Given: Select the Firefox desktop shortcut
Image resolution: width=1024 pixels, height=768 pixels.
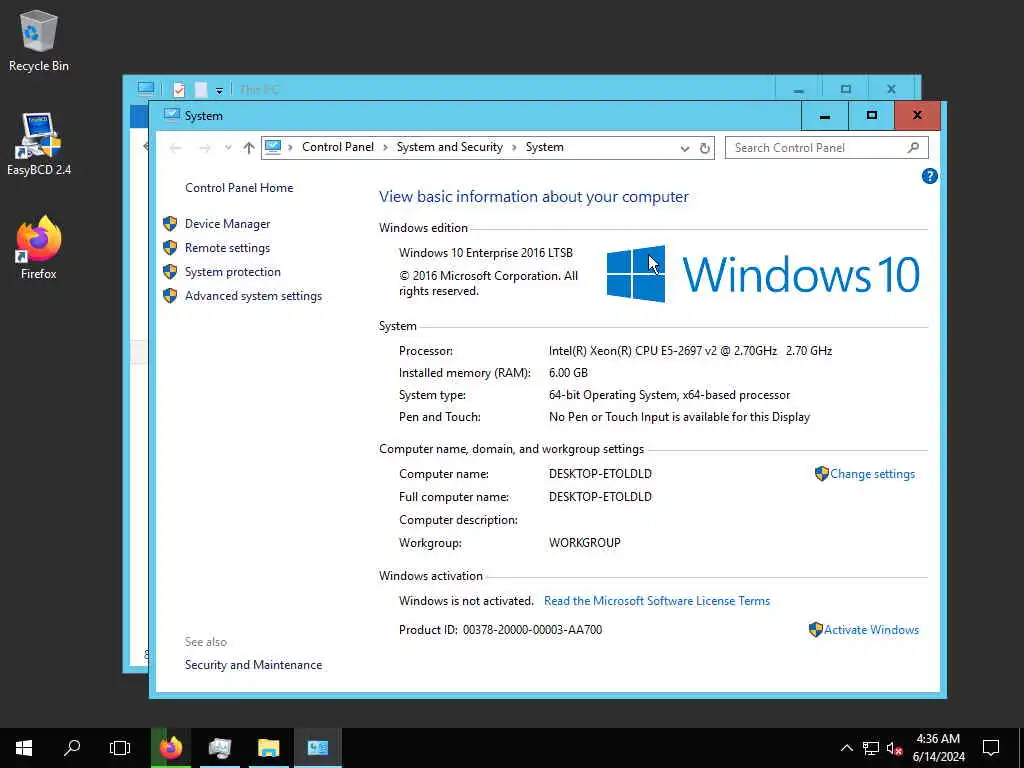Looking at the screenshot, I should pos(39,248).
